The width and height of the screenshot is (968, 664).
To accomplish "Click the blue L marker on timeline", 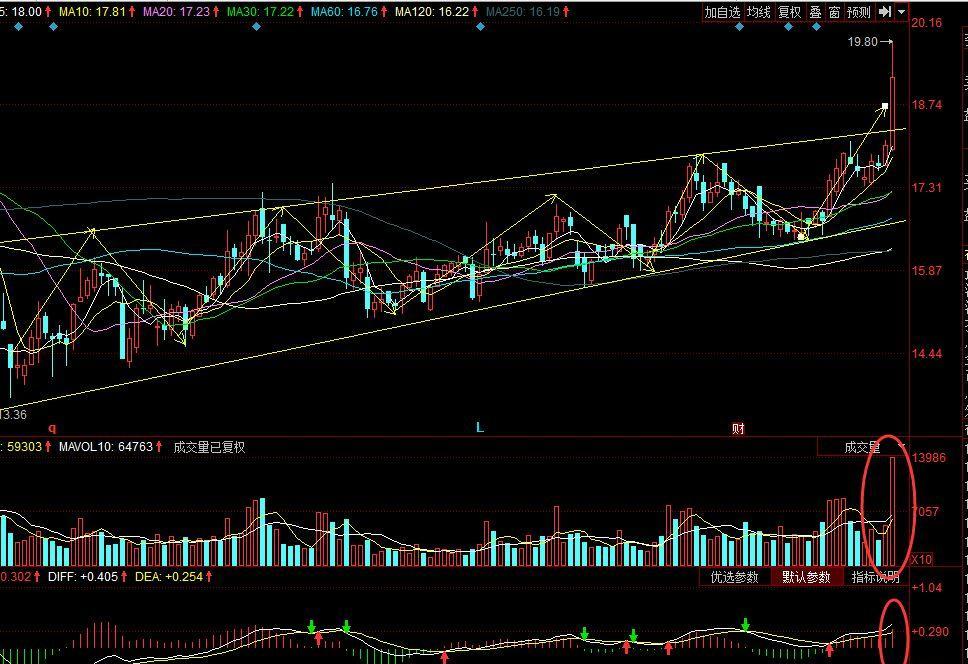I will (480, 428).
